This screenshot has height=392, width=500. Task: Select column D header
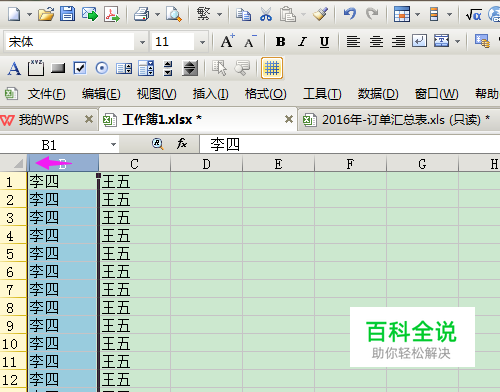coord(207,164)
